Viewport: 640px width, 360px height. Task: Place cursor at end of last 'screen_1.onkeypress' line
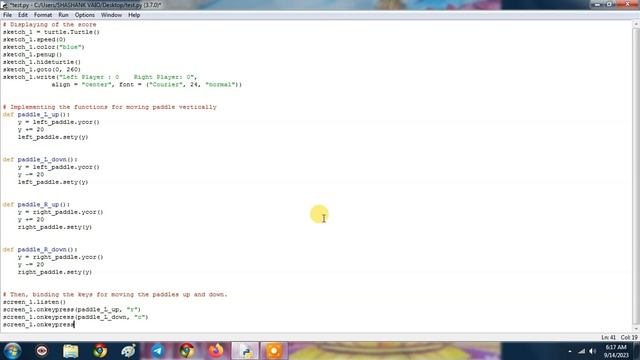pos(74,324)
